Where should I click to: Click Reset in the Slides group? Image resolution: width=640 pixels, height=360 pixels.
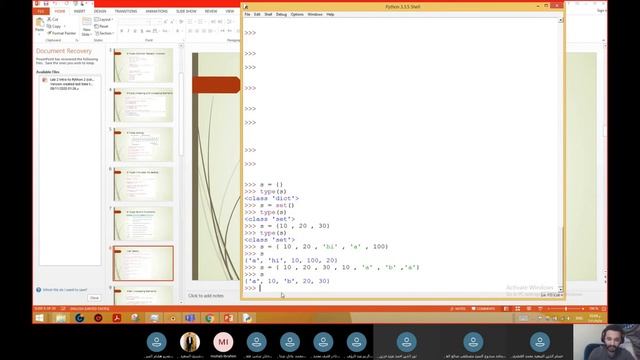(102, 26)
